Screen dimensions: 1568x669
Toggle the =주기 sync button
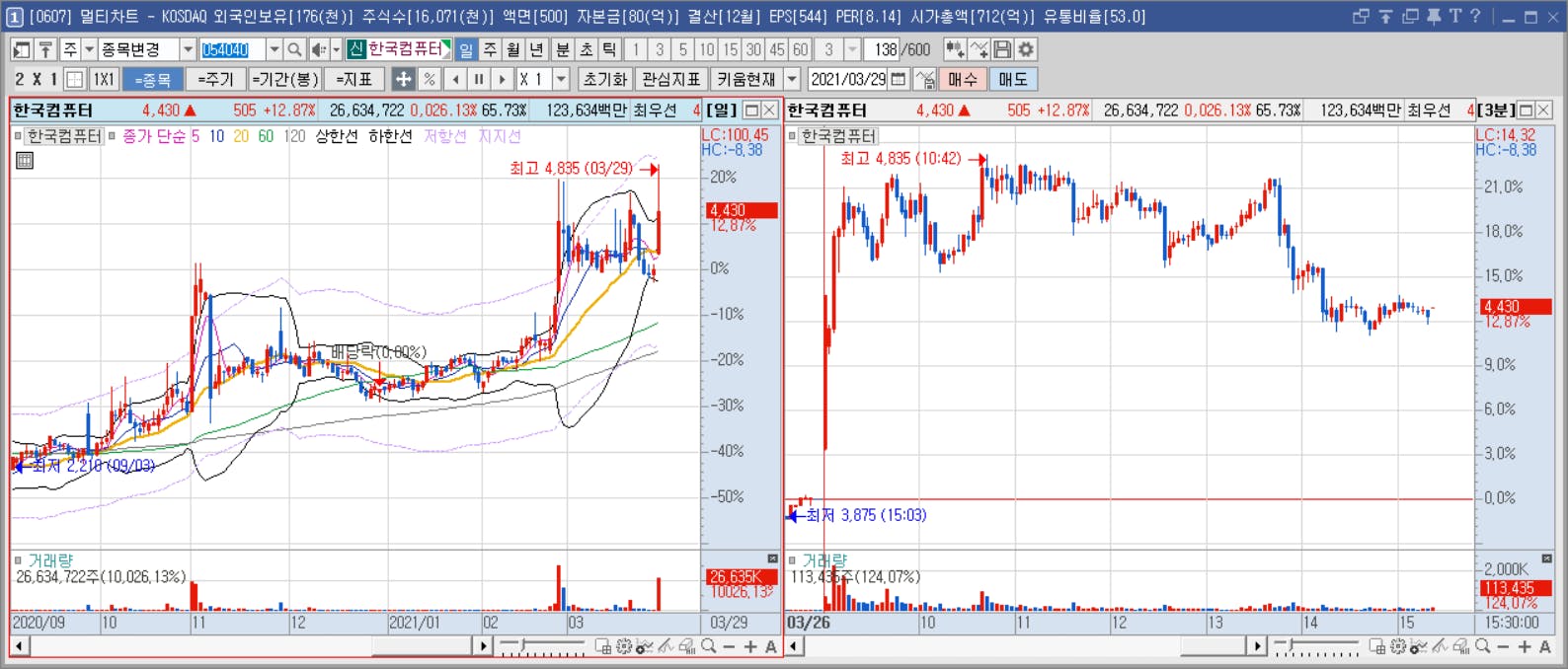click(x=216, y=79)
